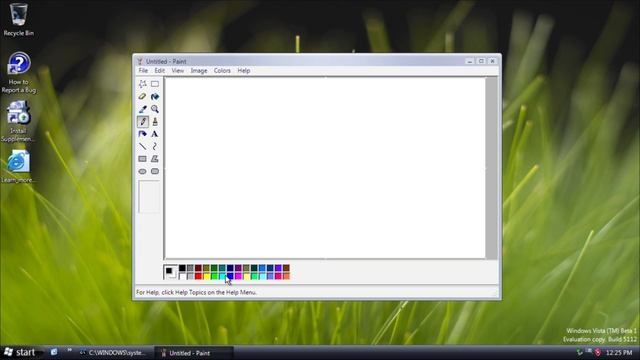Open the Start menu
This screenshot has width=640, height=360.
(x=19, y=352)
